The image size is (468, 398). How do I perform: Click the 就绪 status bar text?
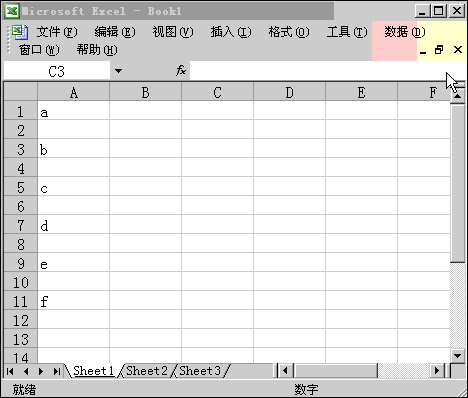coord(24,389)
